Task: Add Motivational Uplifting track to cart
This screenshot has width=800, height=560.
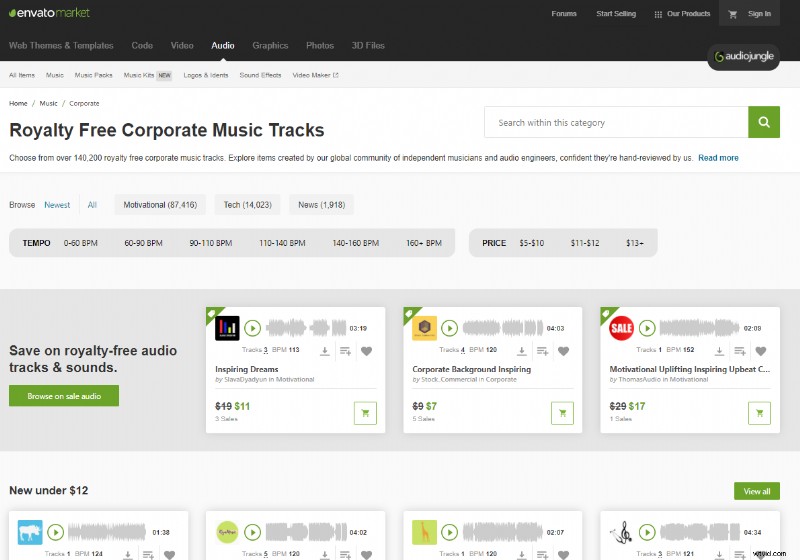Action: [x=759, y=413]
